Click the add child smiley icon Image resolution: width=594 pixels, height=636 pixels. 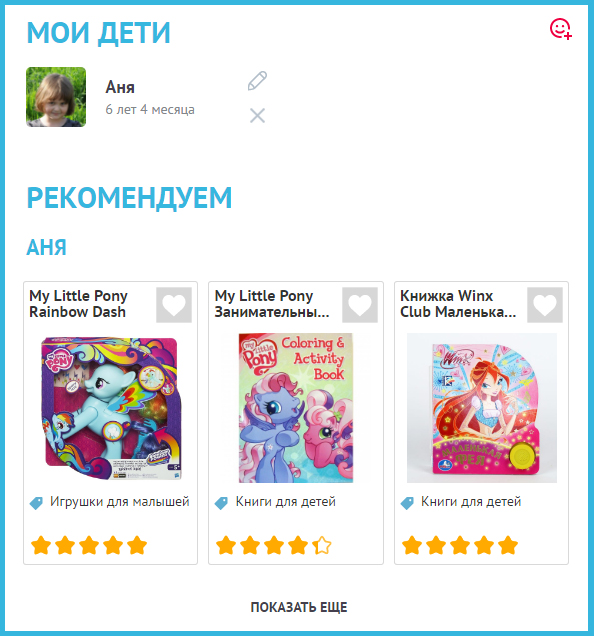(x=561, y=29)
